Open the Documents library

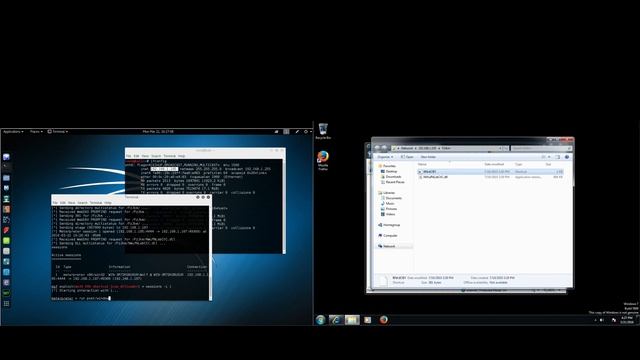point(391,198)
